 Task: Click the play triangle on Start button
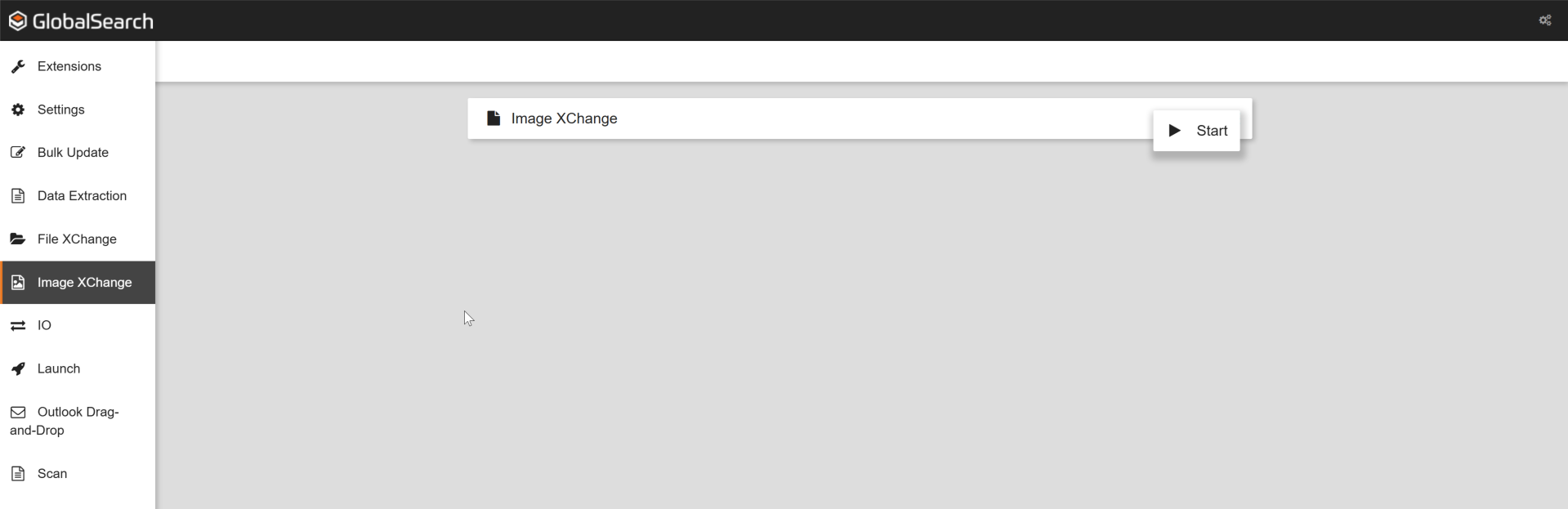tap(1174, 131)
